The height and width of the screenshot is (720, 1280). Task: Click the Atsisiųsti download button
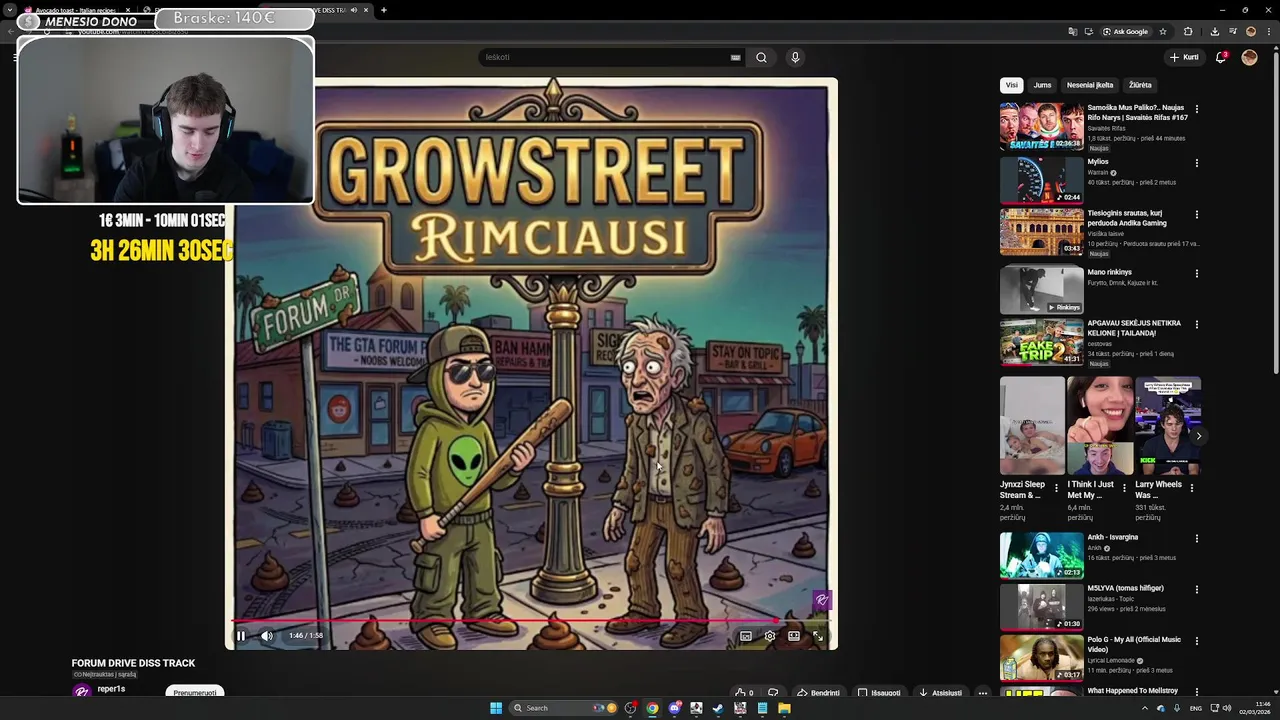[x=941, y=692]
